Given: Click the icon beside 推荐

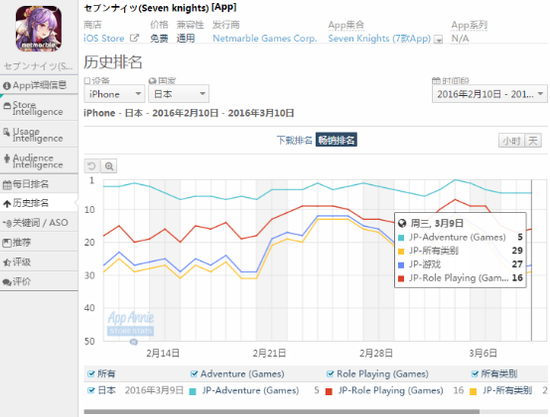Looking at the screenshot, I should pos(7,243).
